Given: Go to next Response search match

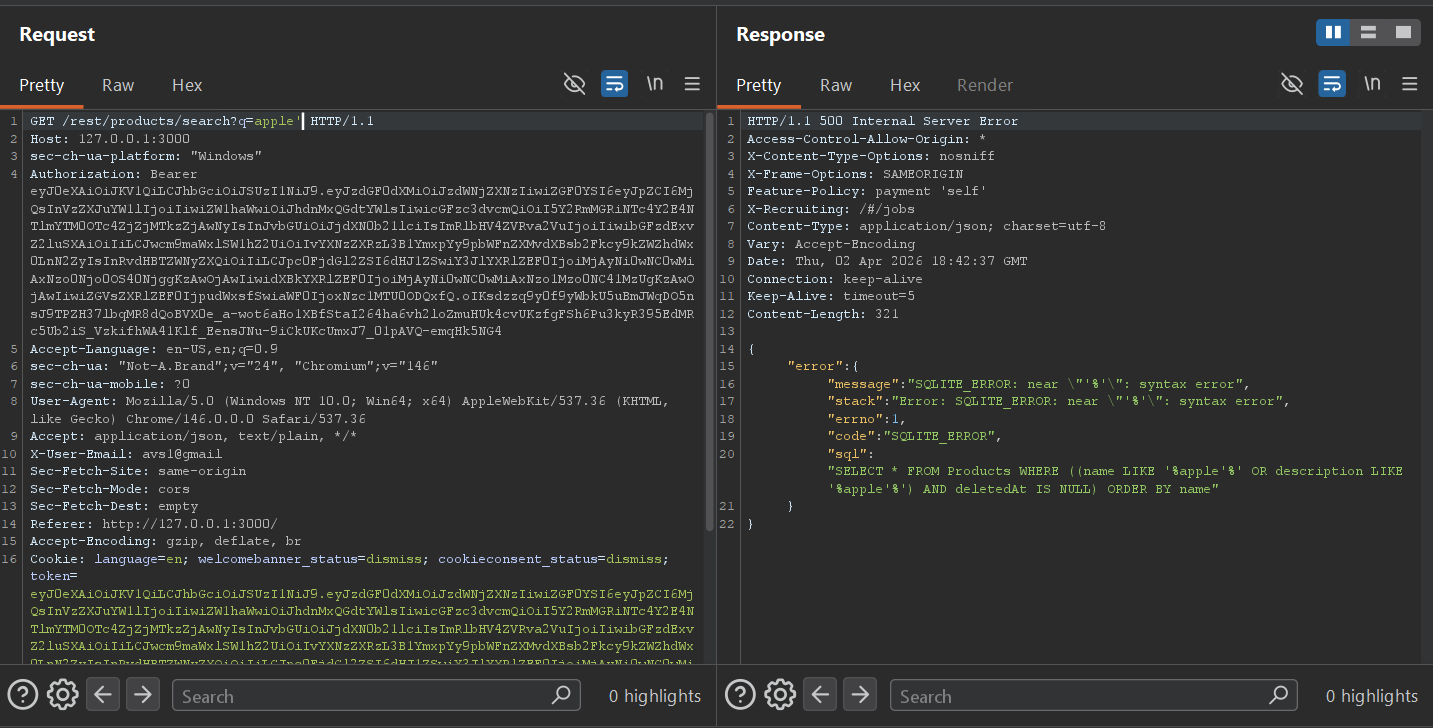Looking at the screenshot, I should point(859,694).
